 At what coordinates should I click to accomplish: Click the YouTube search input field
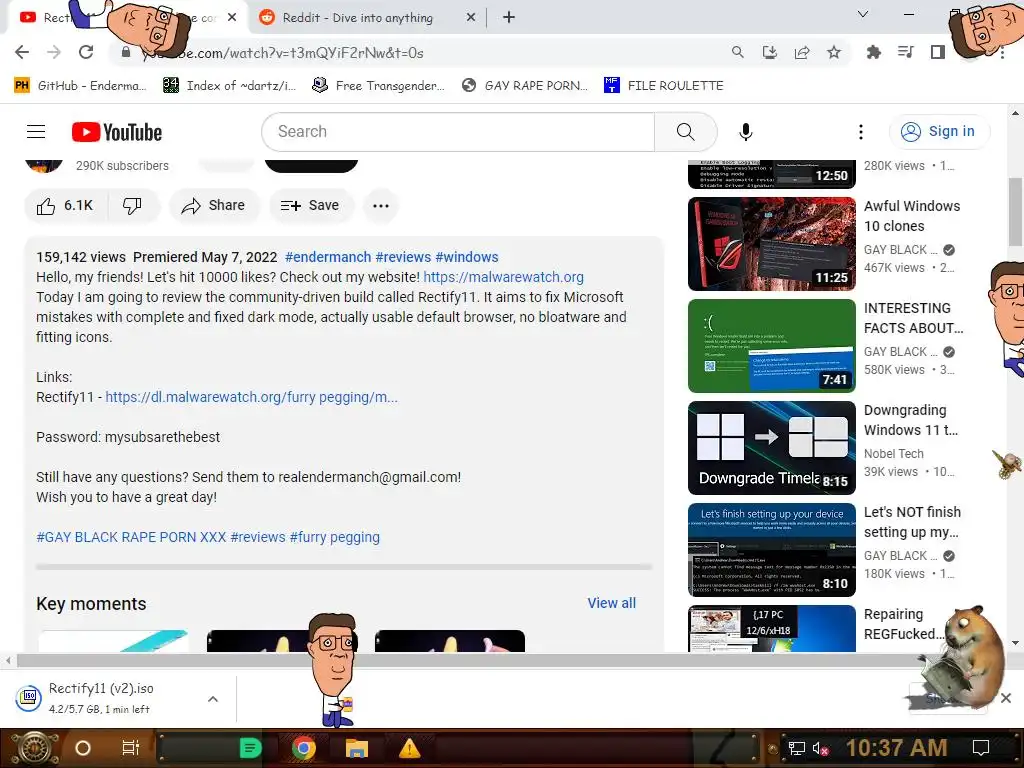(x=458, y=132)
